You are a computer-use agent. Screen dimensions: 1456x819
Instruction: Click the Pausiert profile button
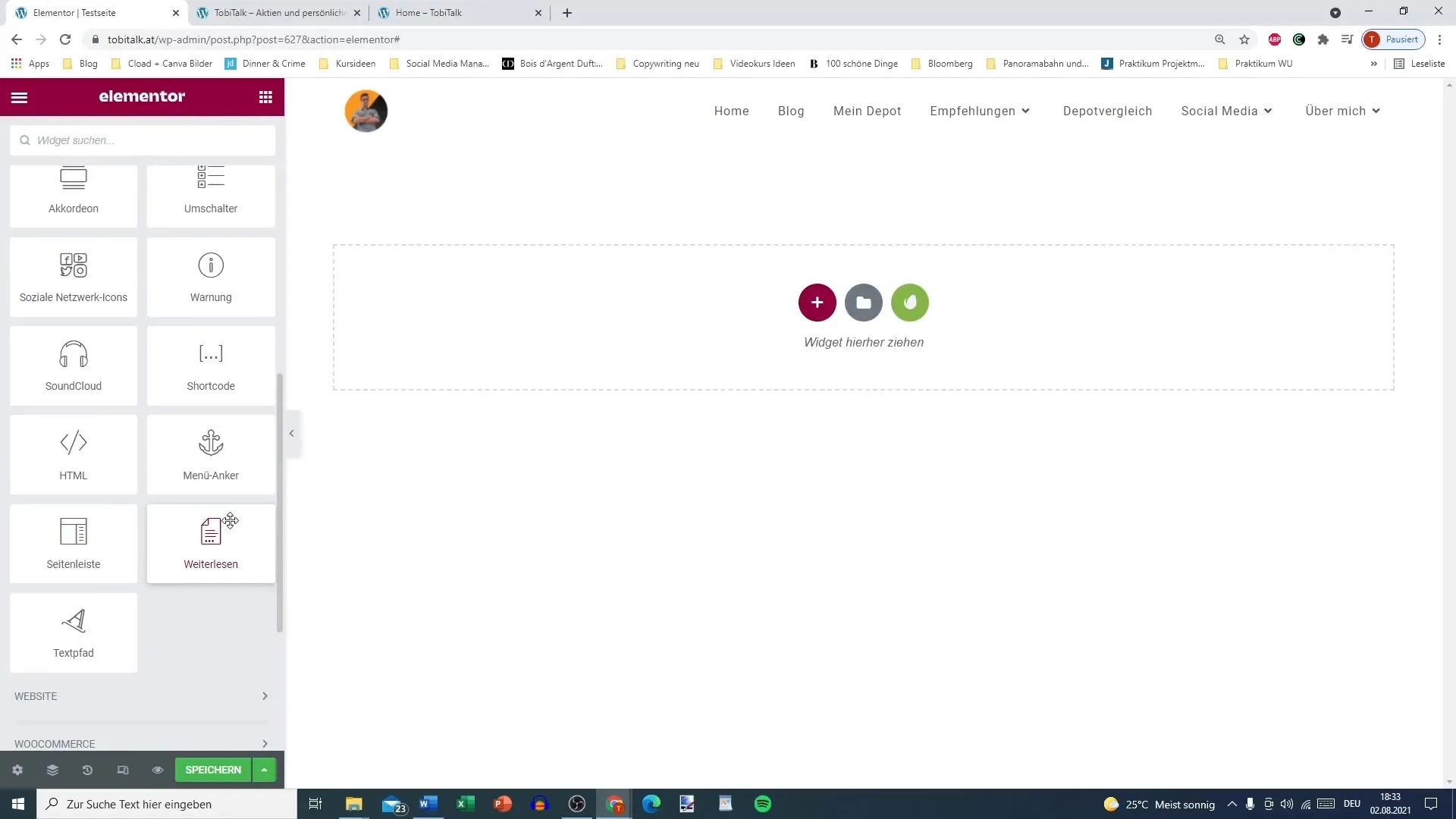pyautogui.click(x=1393, y=39)
